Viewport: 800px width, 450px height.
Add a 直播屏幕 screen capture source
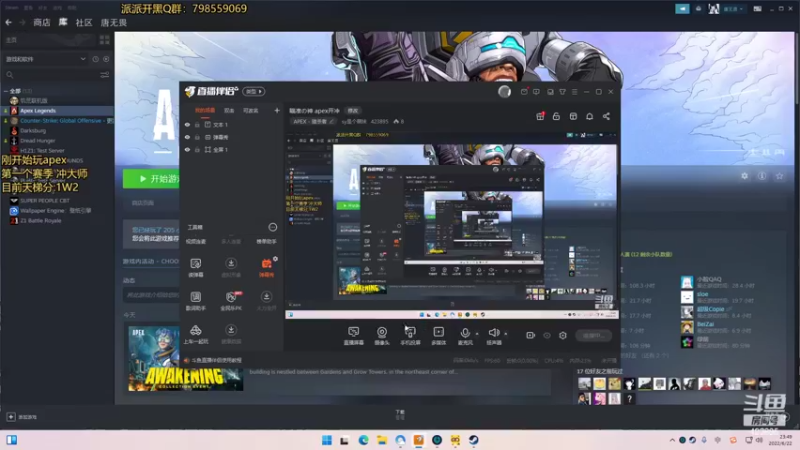click(x=353, y=336)
